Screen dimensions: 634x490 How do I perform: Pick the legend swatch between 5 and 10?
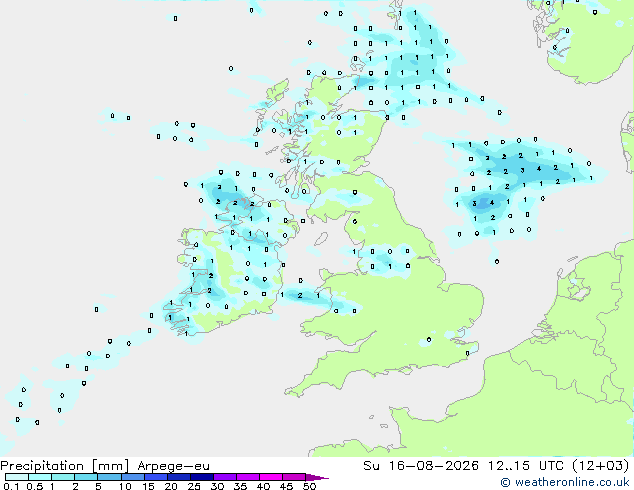109,477
